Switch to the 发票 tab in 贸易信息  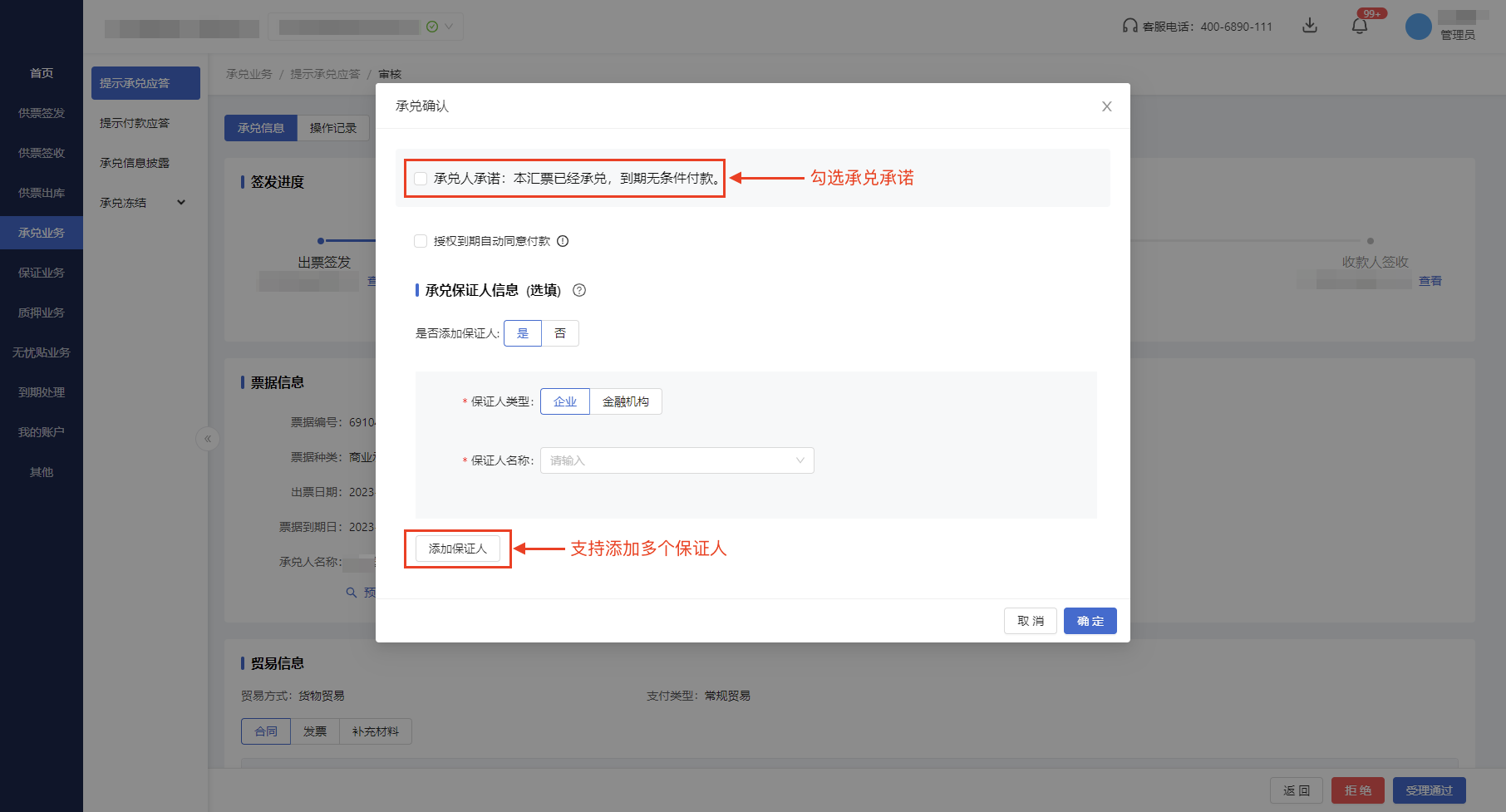click(x=315, y=731)
